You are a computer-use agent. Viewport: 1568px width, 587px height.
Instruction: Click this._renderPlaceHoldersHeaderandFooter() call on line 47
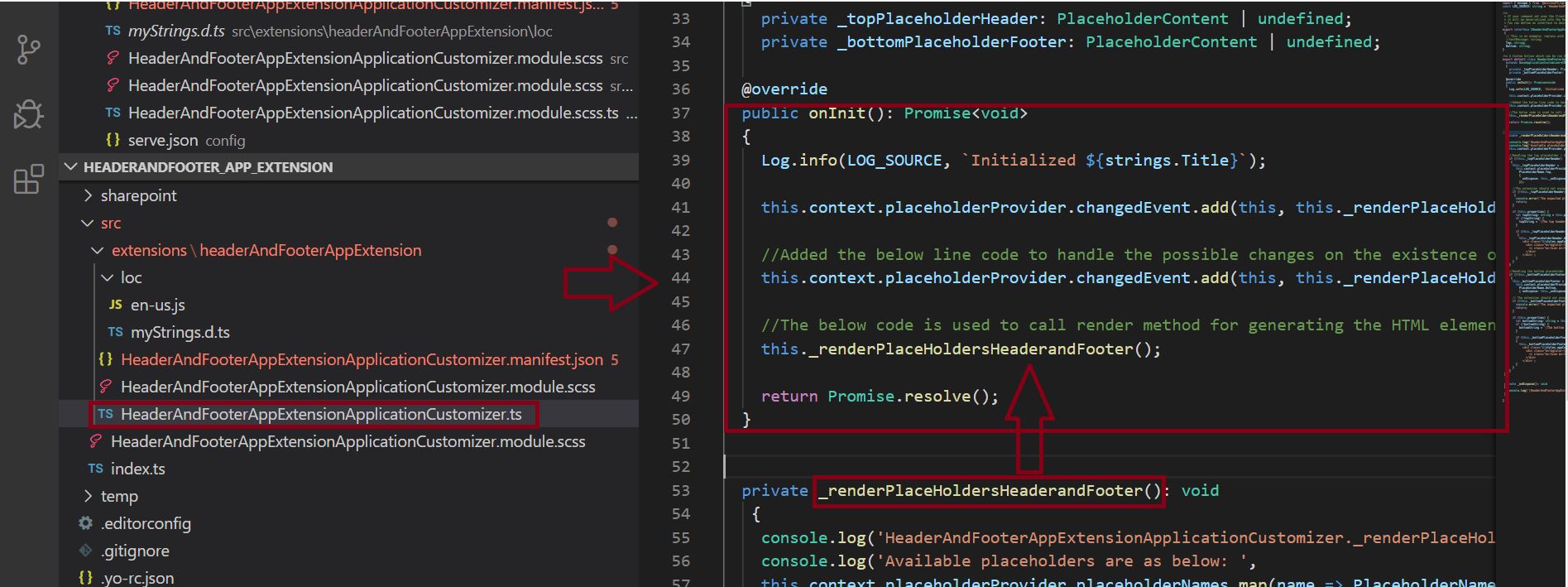pos(961,349)
